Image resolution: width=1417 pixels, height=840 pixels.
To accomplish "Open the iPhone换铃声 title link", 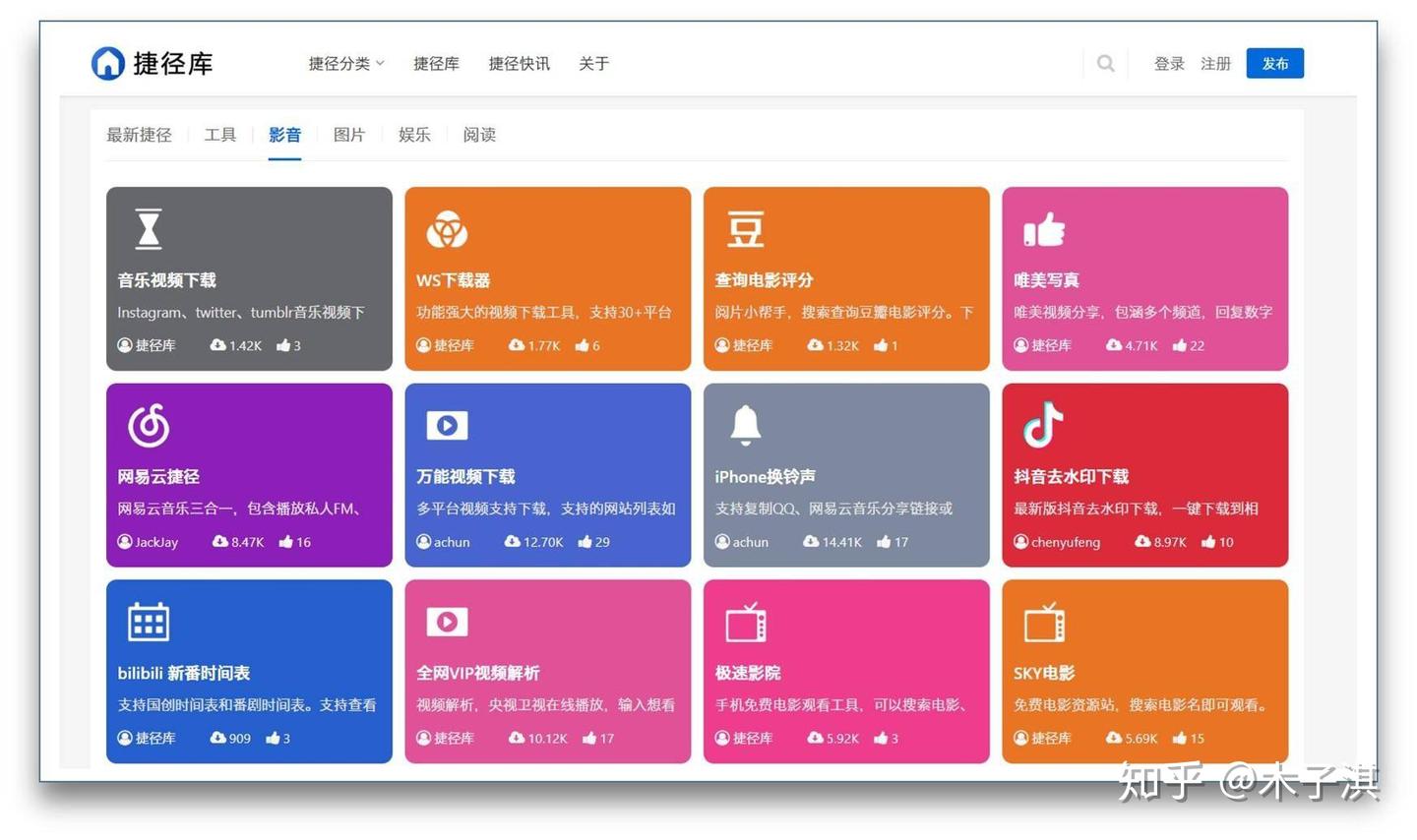I will click(x=766, y=477).
